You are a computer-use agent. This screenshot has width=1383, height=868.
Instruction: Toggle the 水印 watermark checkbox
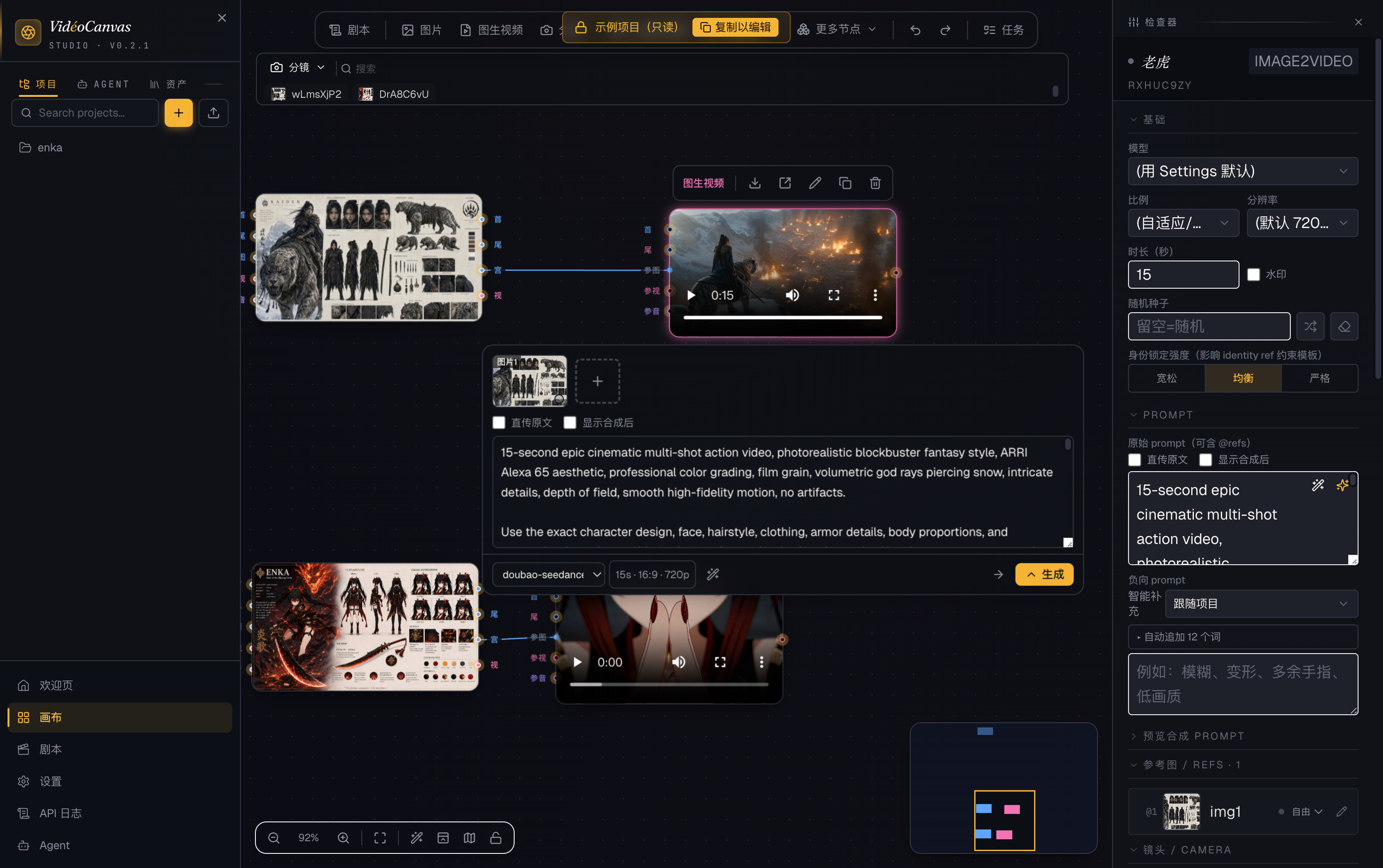1253,275
